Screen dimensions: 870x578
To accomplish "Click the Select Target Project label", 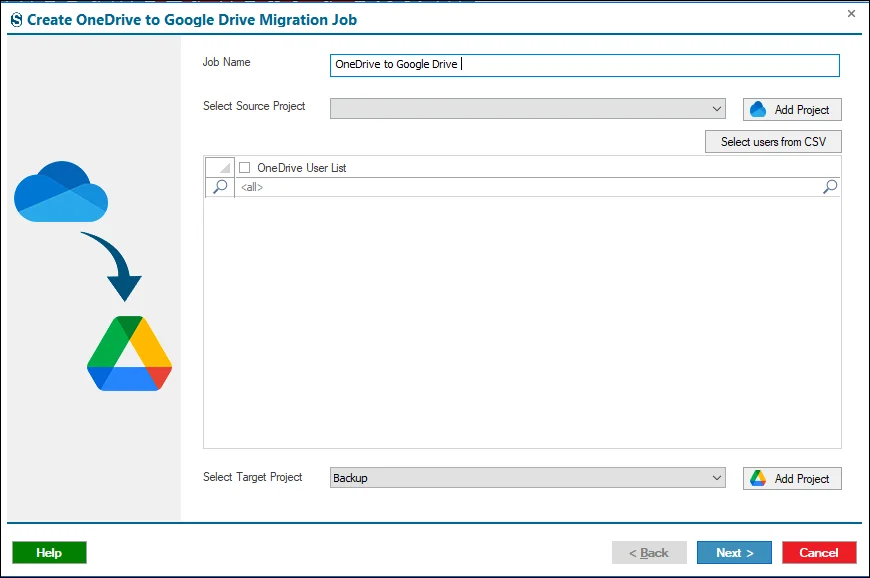I will pyautogui.click(x=252, y=477).
